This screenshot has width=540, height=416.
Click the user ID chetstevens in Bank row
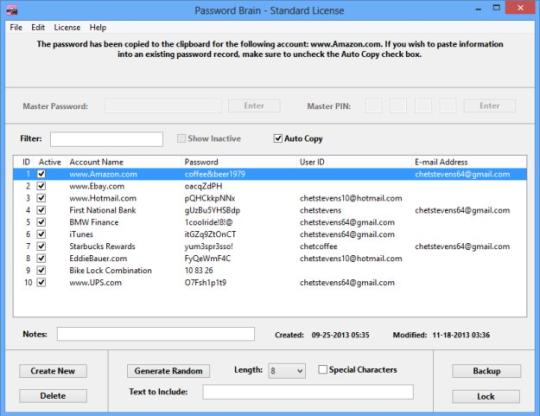point(320,210)
